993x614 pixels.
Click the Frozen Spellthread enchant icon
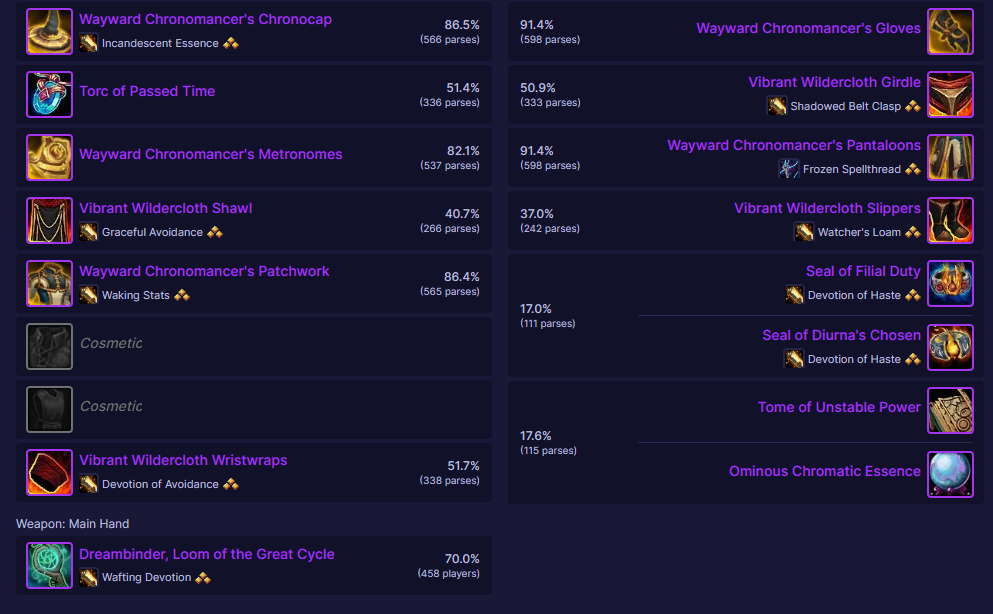788,169
